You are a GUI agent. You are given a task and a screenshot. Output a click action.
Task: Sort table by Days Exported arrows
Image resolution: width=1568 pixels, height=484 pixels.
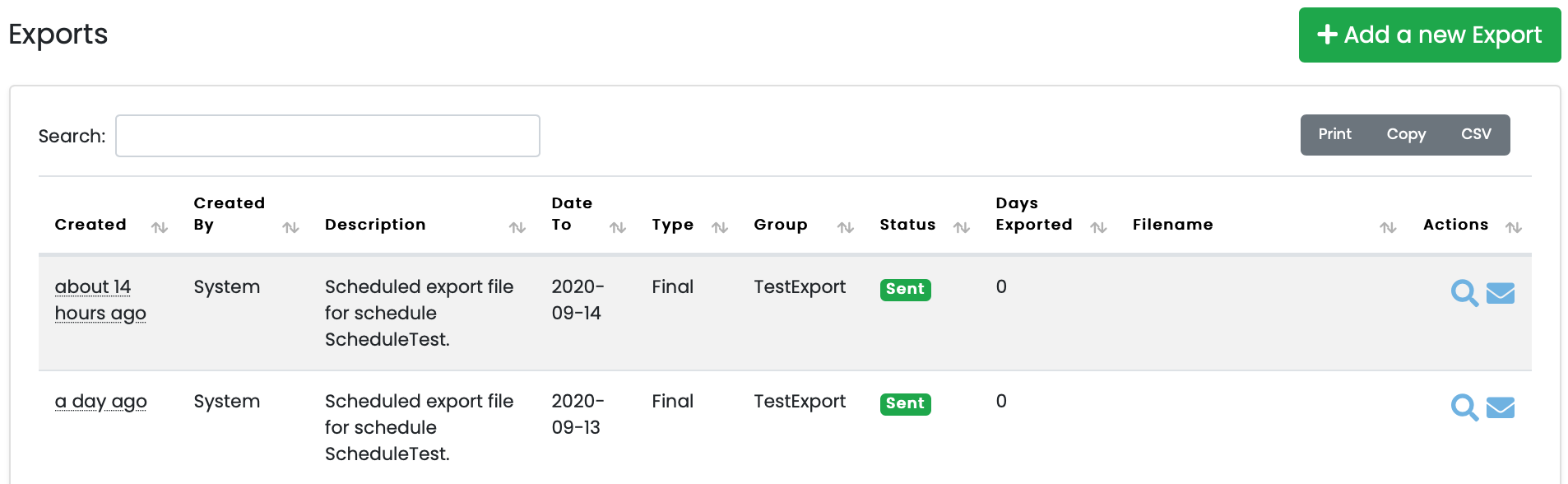(x=1098, y=227)
